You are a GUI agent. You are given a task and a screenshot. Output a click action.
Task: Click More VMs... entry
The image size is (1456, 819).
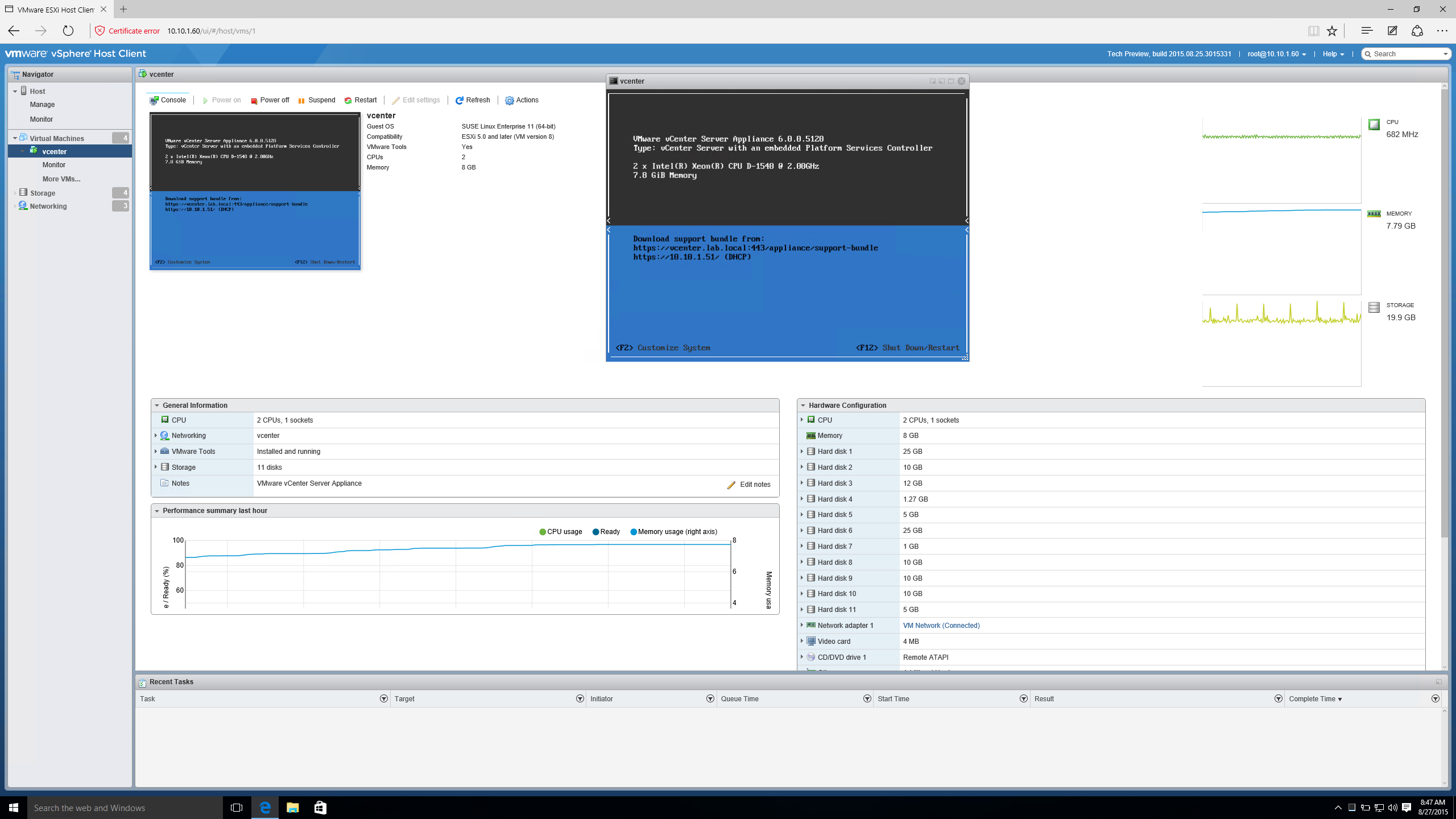[61, 179]
